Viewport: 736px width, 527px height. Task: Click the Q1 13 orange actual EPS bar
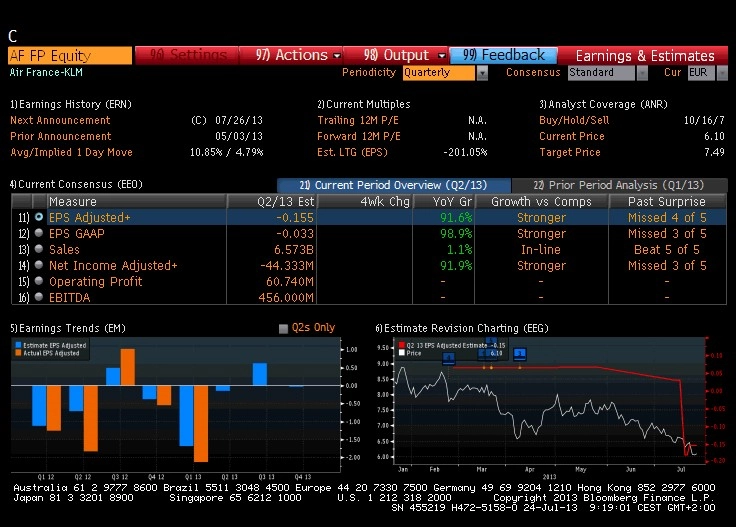(x=201, y=423)
